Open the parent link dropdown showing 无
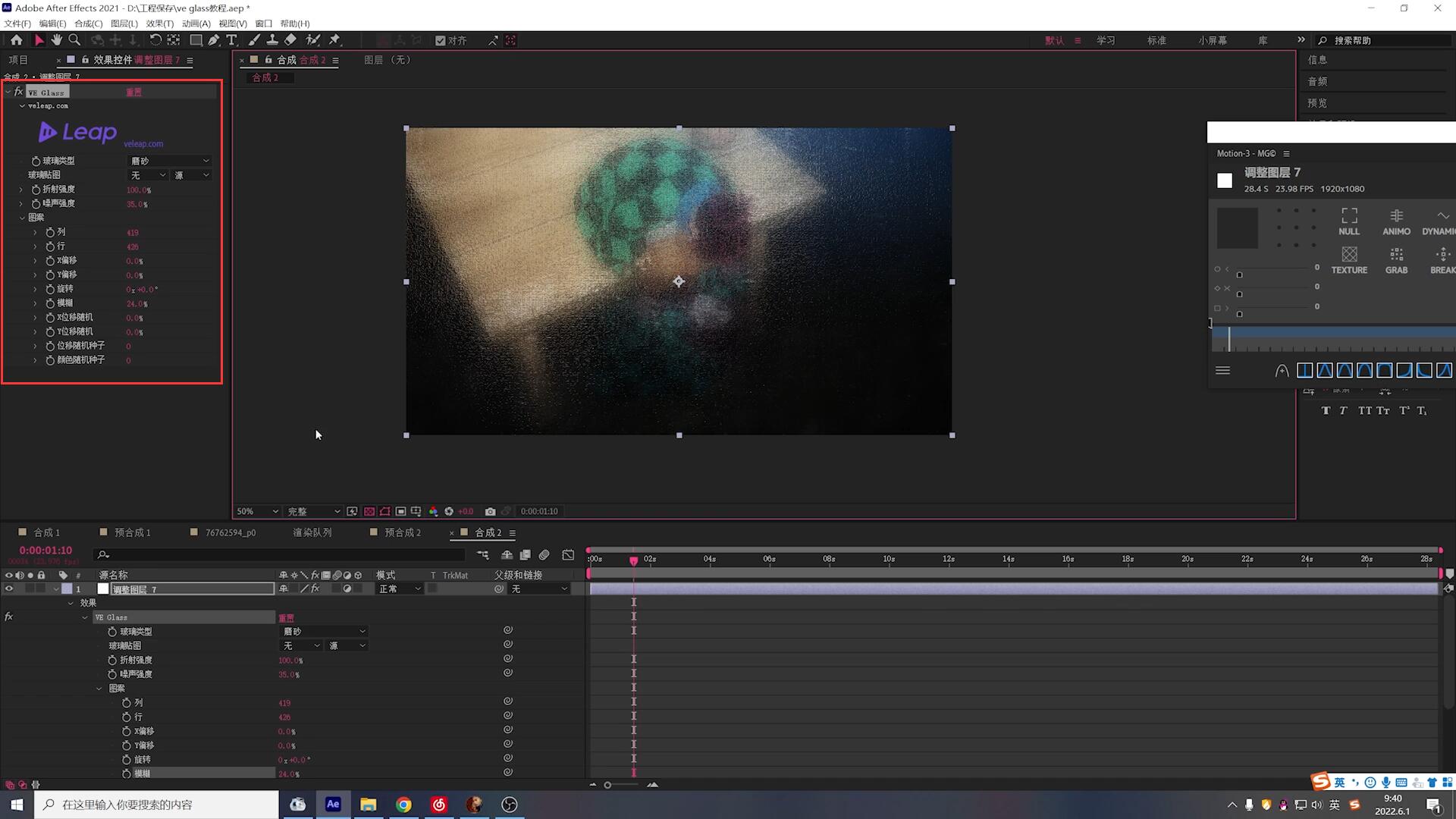The image size is (1456, 819). pos(539,589)
